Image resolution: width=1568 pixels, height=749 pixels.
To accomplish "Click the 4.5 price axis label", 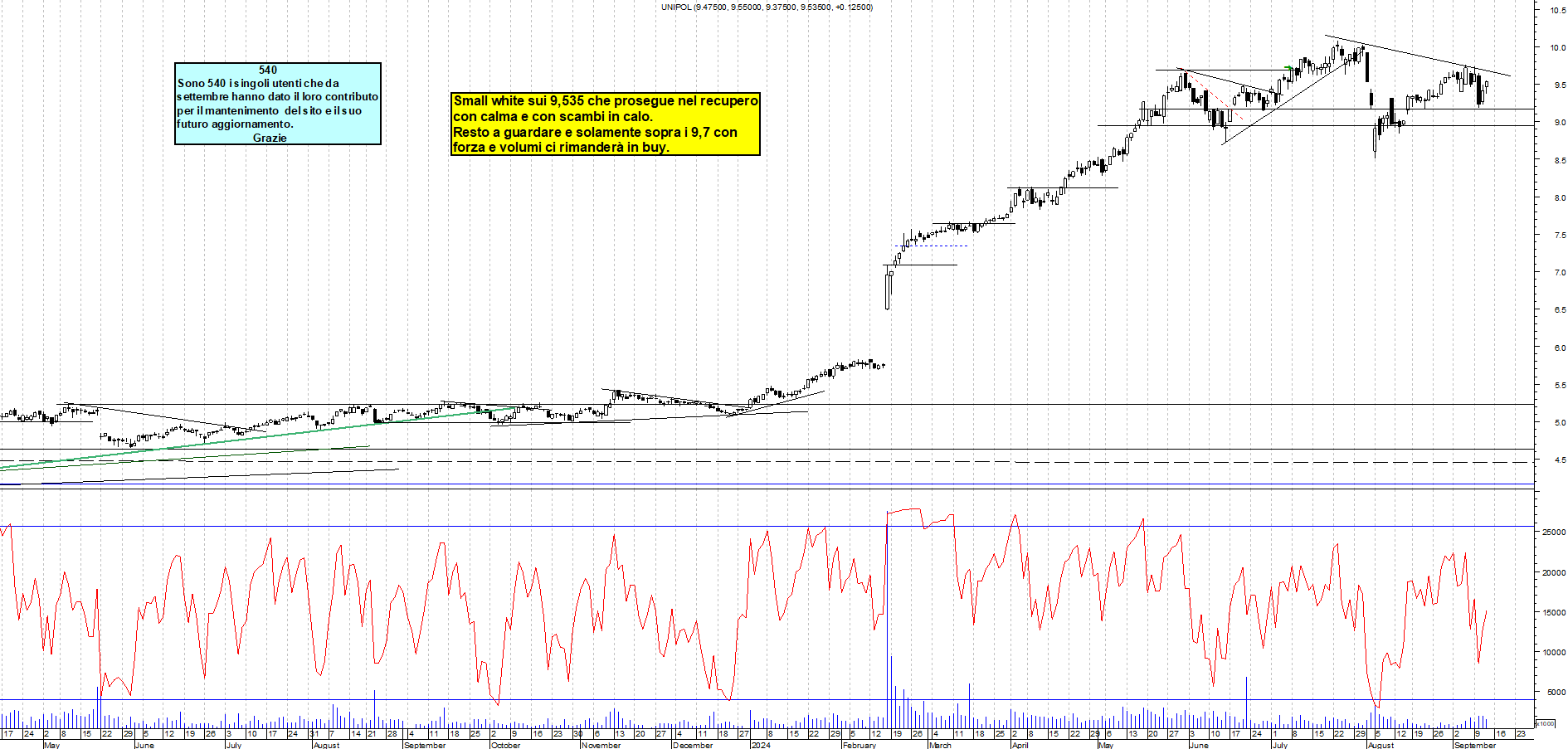I will [1560, 460].
